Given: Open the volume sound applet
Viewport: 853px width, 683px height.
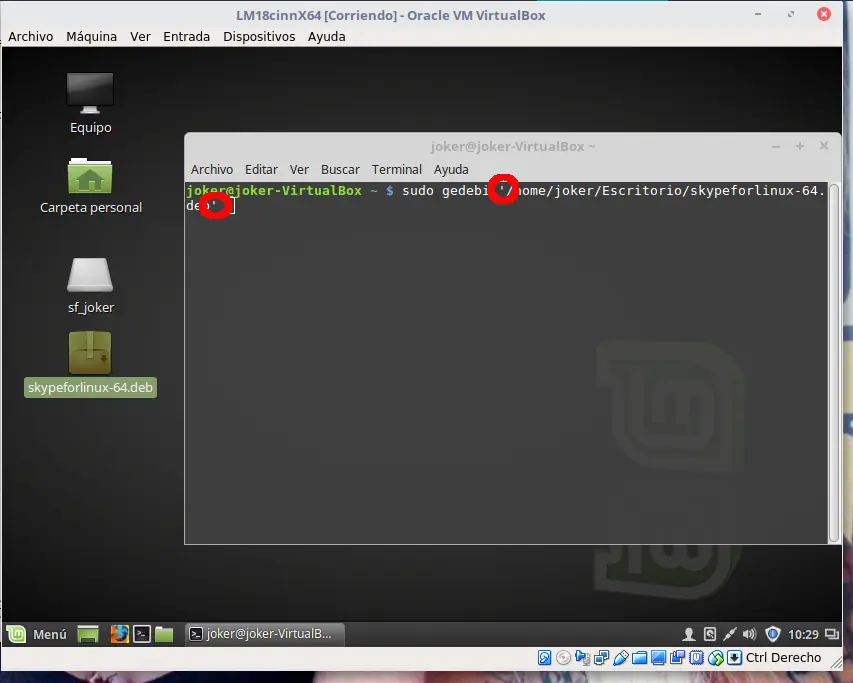Looking at the screenshot, I should coord(750,634).
